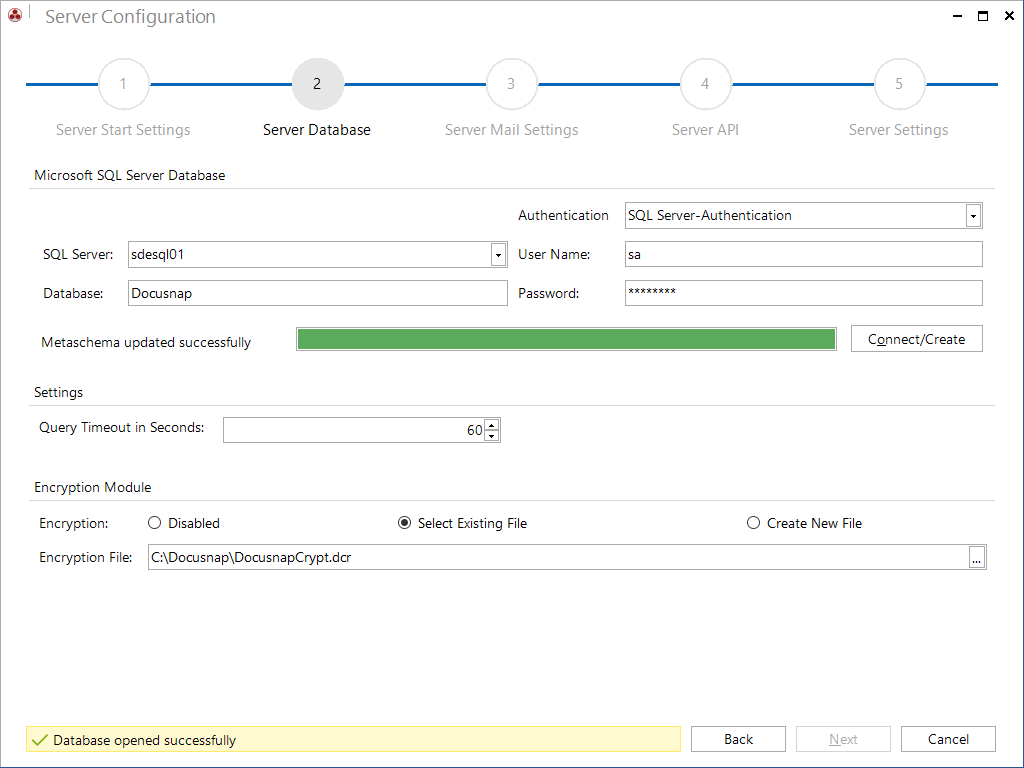
Task: Close the Server Configuration window
Action: coord(1009,16)
